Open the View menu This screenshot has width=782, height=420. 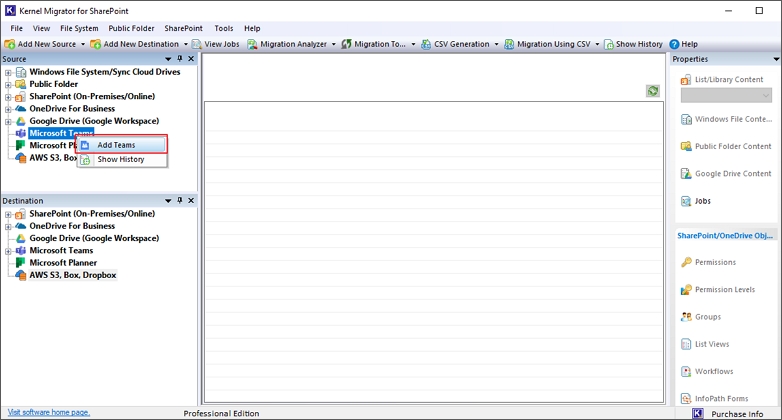[41, 28]
